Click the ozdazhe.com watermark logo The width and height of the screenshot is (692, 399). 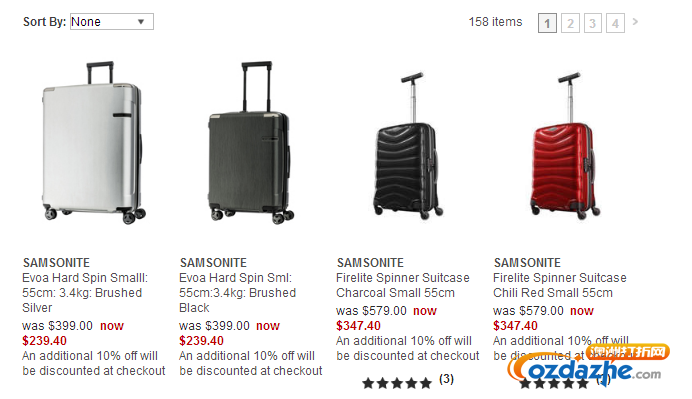tap(587, 365)
